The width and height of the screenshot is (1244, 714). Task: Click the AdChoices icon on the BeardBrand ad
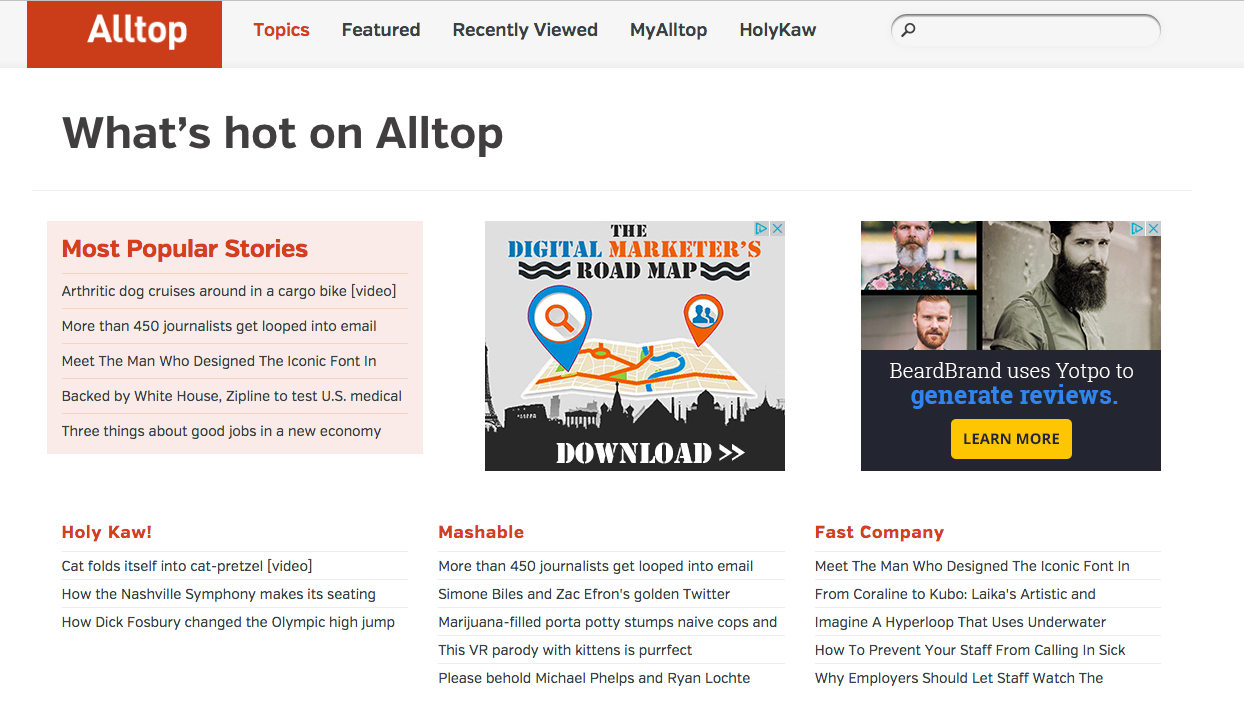pyautogui.click(x=1137, y=229)
